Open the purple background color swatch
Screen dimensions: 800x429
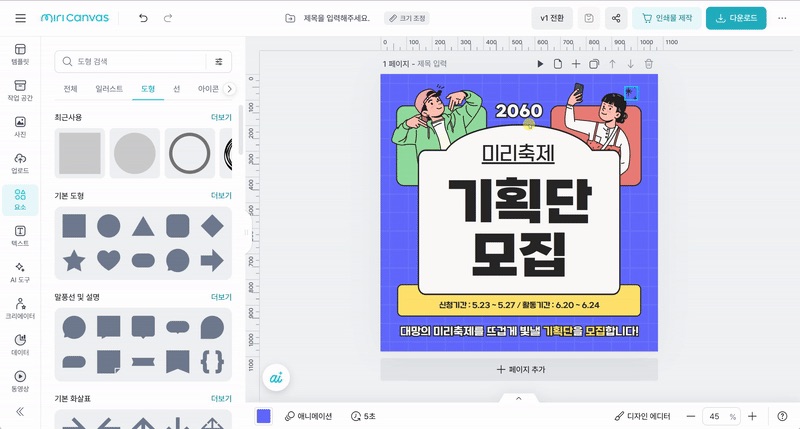(264, 416)
